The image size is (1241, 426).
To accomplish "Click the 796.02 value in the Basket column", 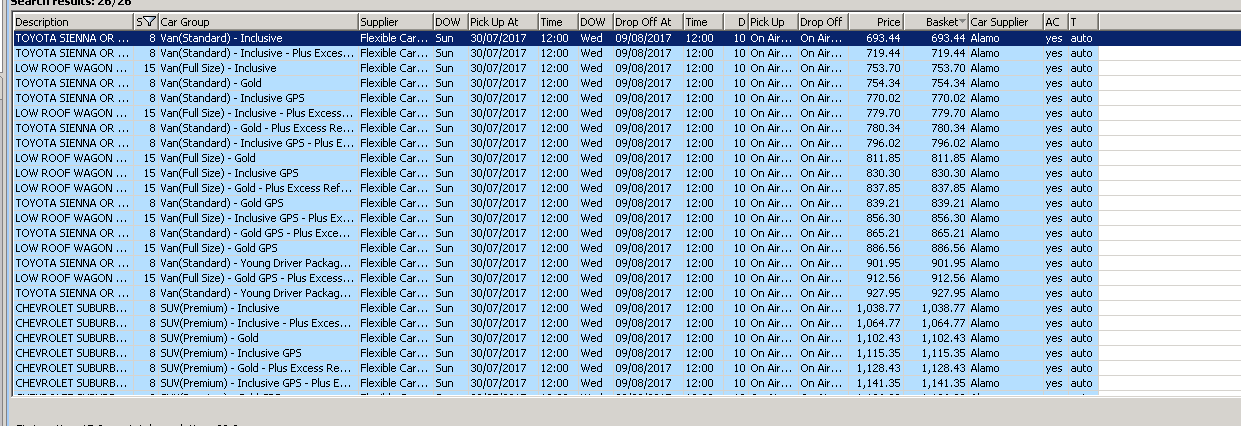I will pyautogui.click(x=948, y=143).
